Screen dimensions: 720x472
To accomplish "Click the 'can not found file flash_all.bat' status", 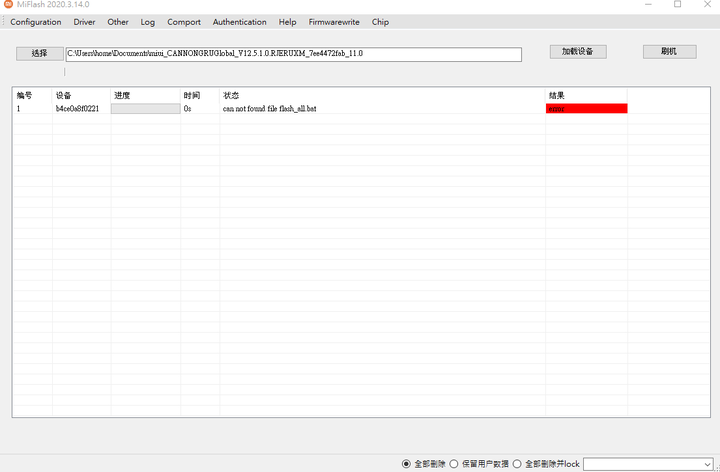I will pyautogui.click(x=270, y=109).
